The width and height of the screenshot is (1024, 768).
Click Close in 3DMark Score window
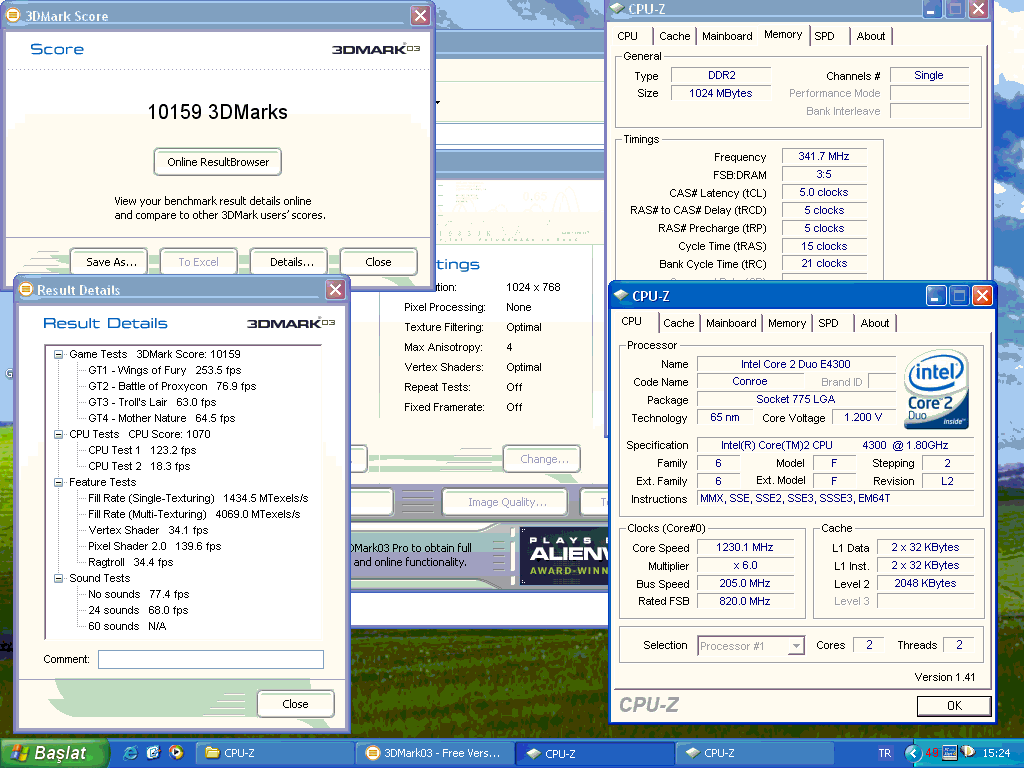(x=379, y=262)
